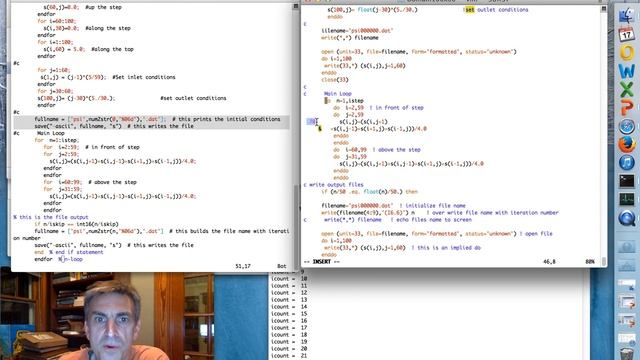Launch Microsoft Outlook from the dock
Screen dimensions: 640x360
point(627,53)
